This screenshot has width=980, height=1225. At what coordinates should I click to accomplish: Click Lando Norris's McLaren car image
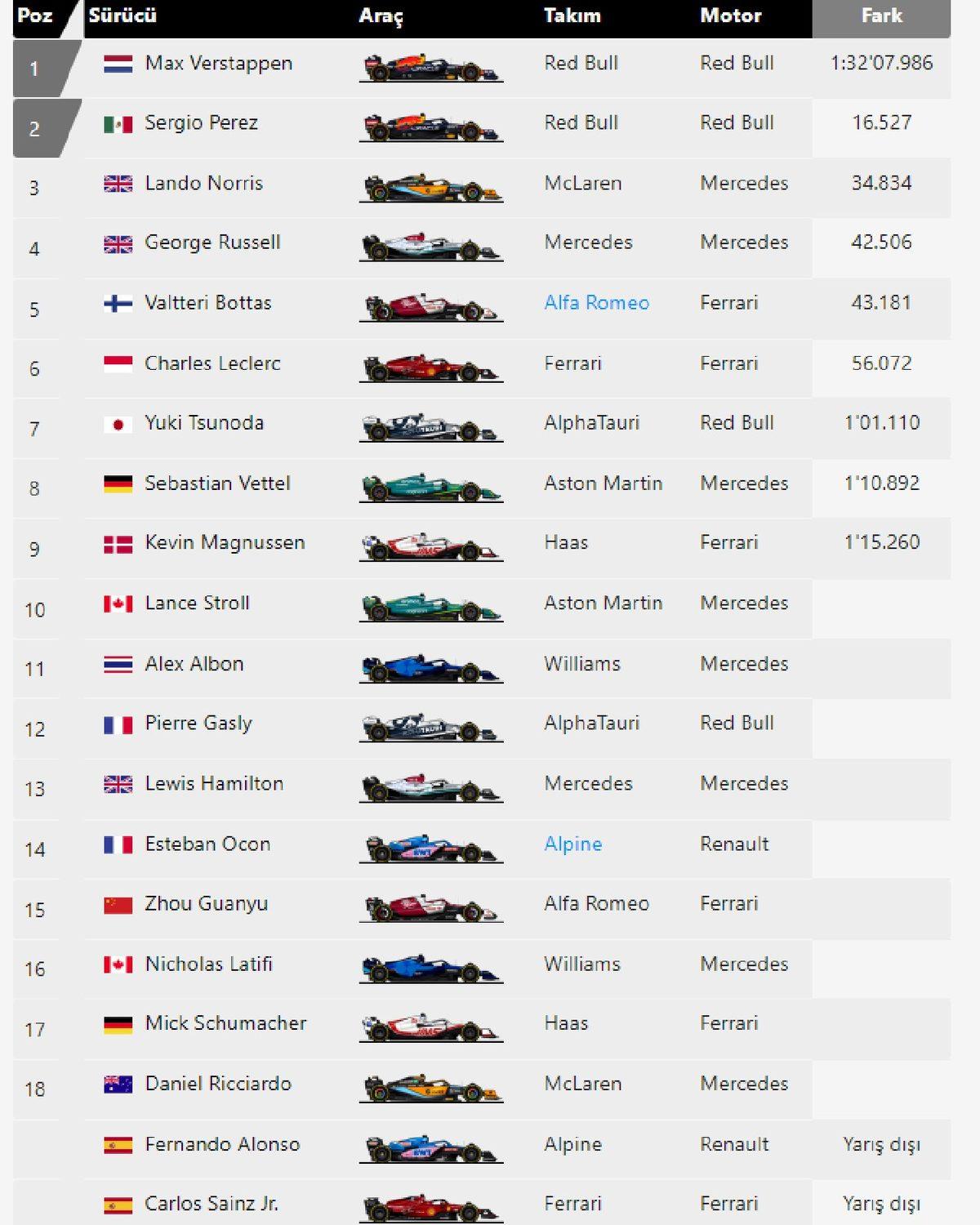[x=430, y=188]
